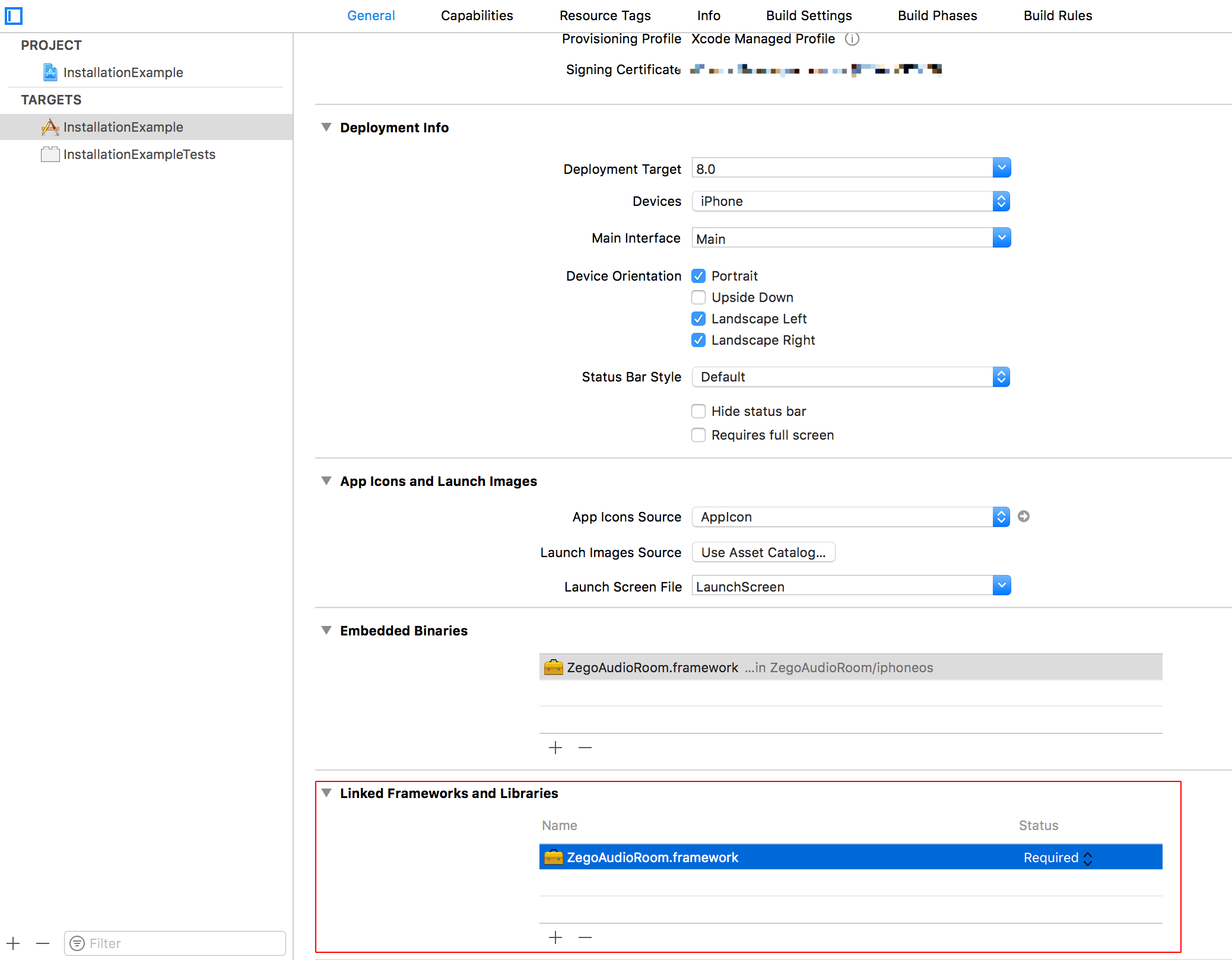1232x960 pixels.
Task: Open the Resource Tags tab
Action: pyautogui.click(x=605, y=15)
